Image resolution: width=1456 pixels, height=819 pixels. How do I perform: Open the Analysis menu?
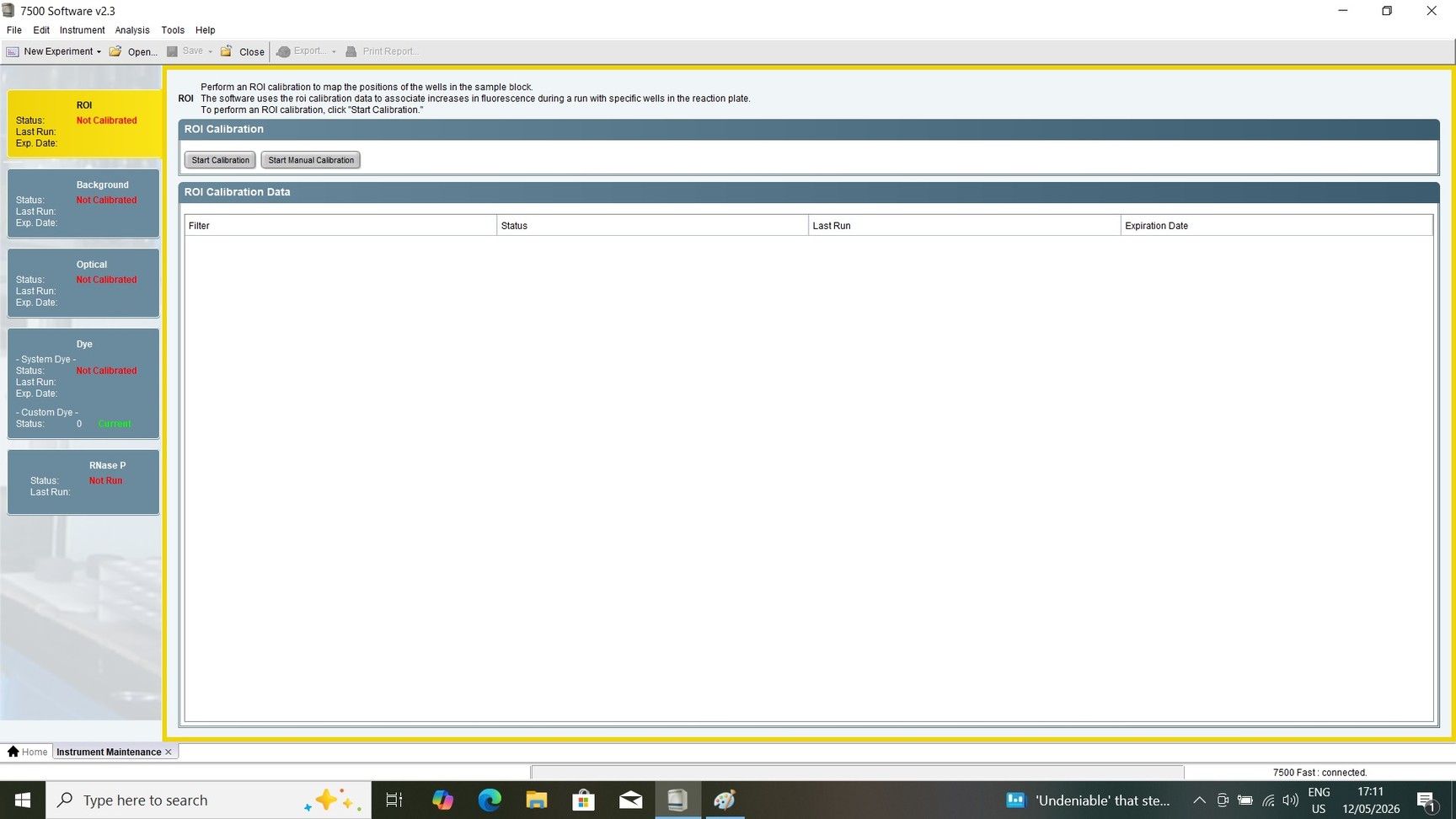tap(132, 30)
